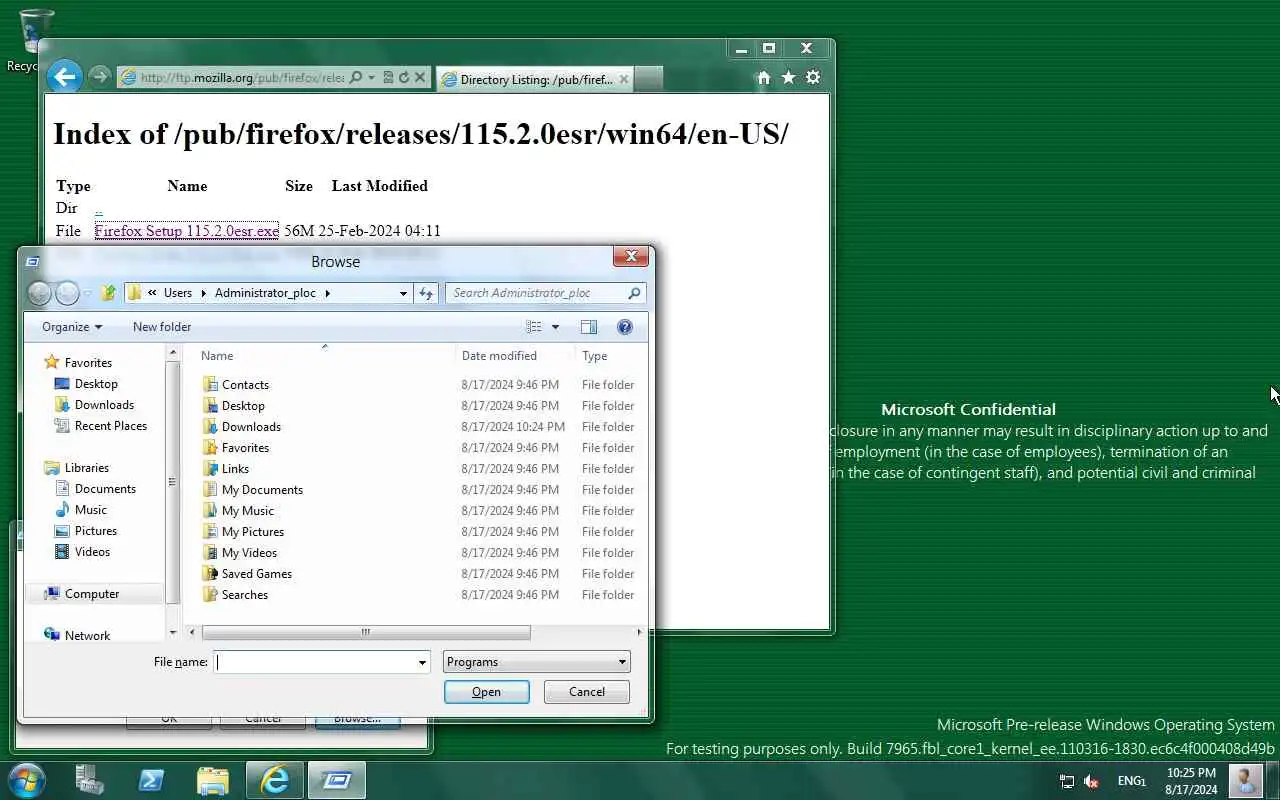Click the search magnifier in IE address bar
Viewport: 1280px width, 800px height.
(x=355, y=77)
